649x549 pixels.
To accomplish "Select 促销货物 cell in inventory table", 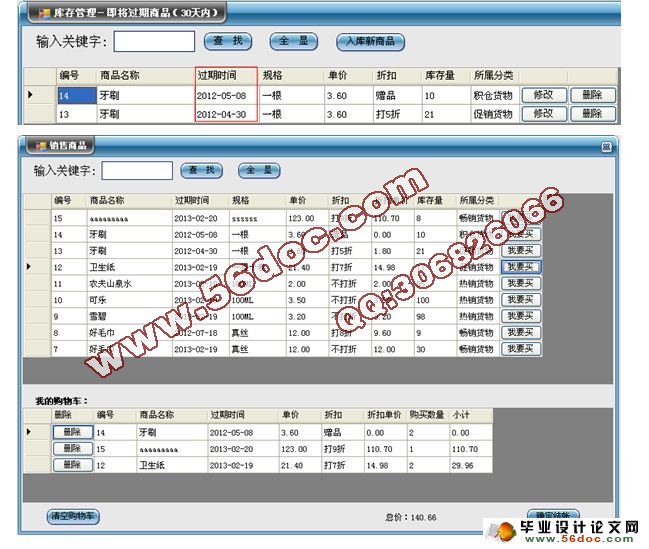I will coord(495,114).
